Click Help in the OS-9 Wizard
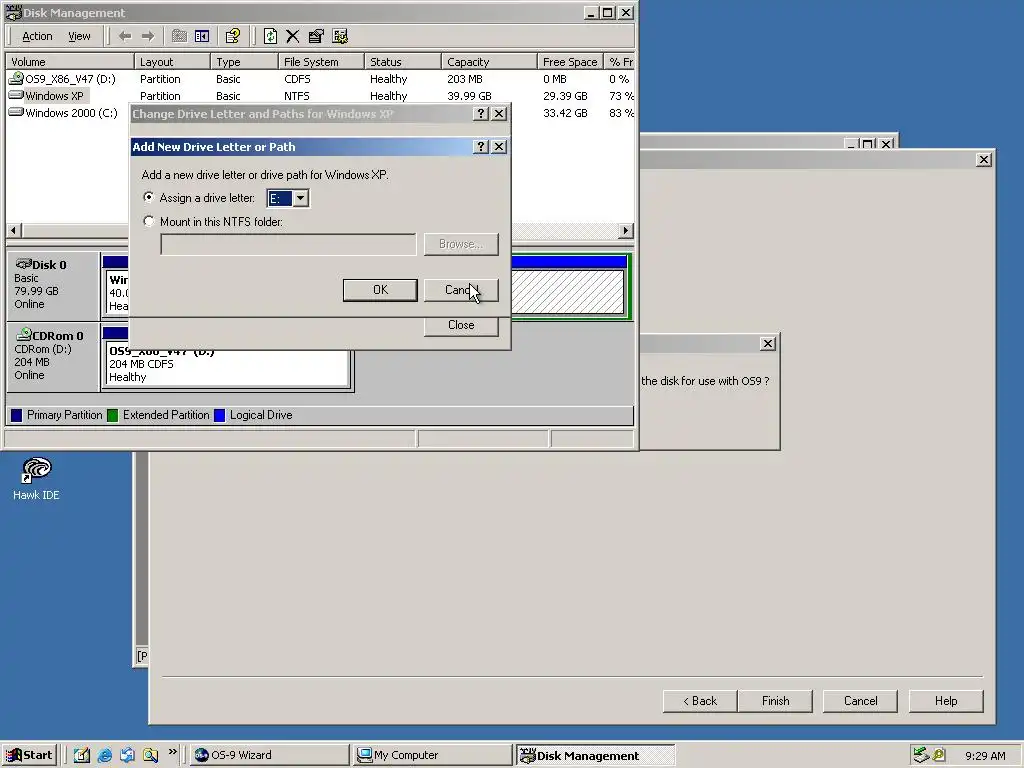The height and width of the screenshot is (768, 1024). (946, 701)
